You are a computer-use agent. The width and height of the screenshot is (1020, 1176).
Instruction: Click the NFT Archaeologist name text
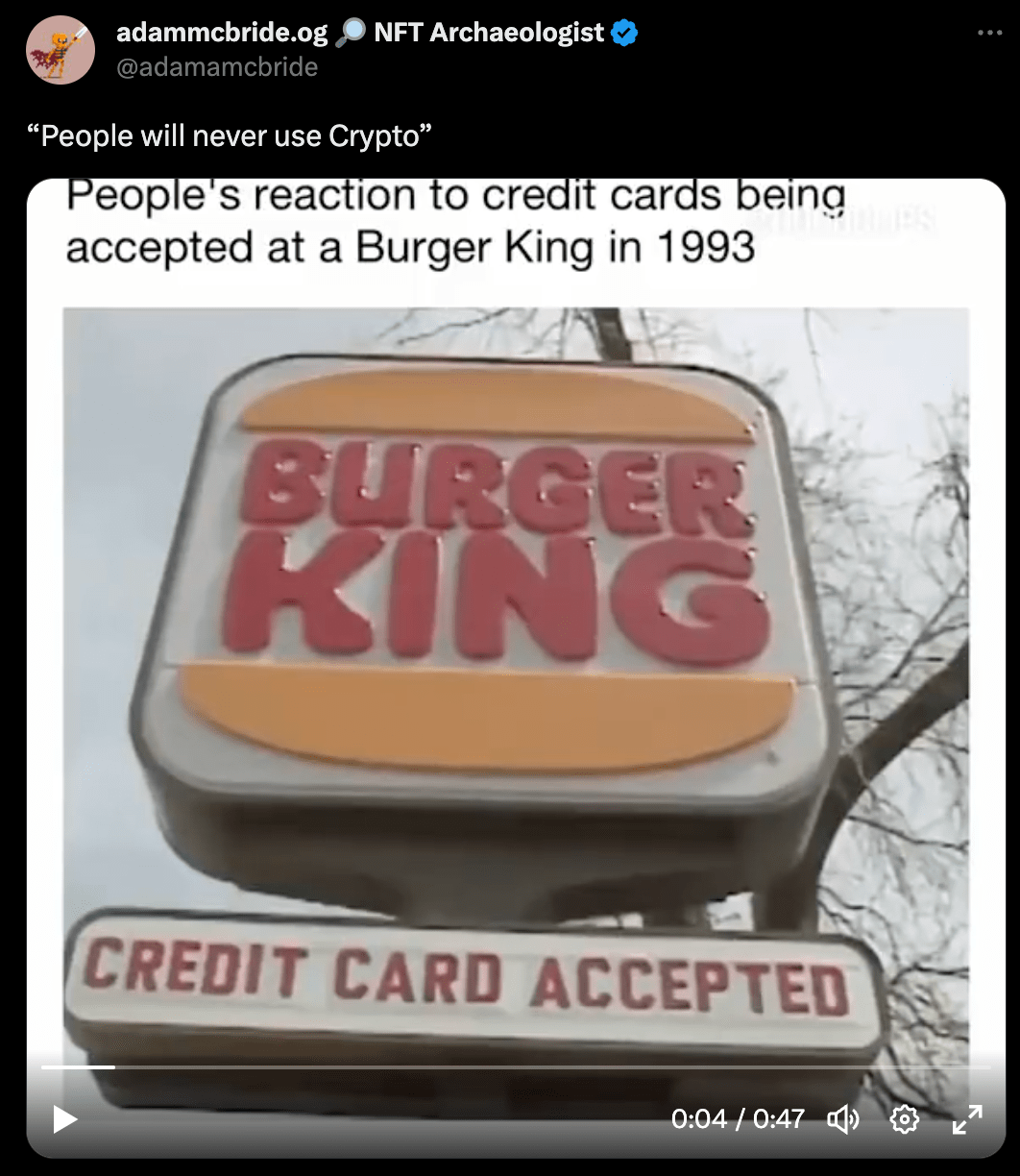489,33
